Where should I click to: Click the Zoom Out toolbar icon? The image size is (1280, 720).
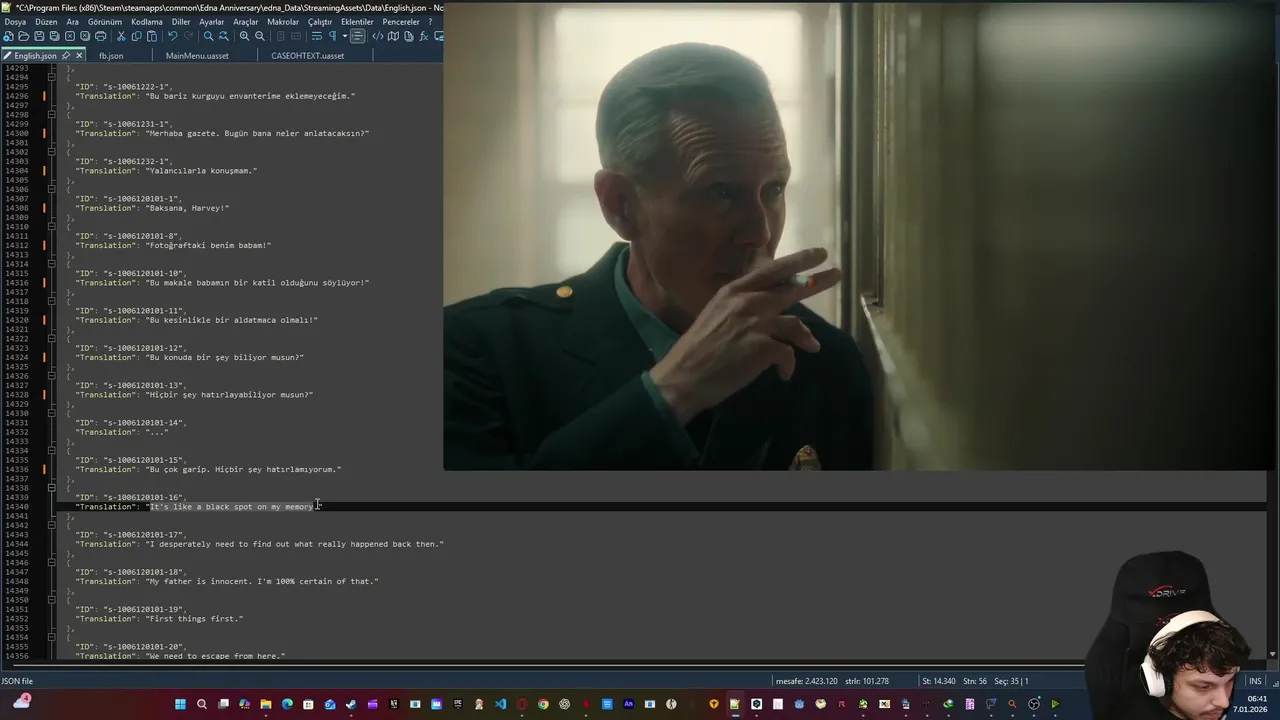pos(260,36)
